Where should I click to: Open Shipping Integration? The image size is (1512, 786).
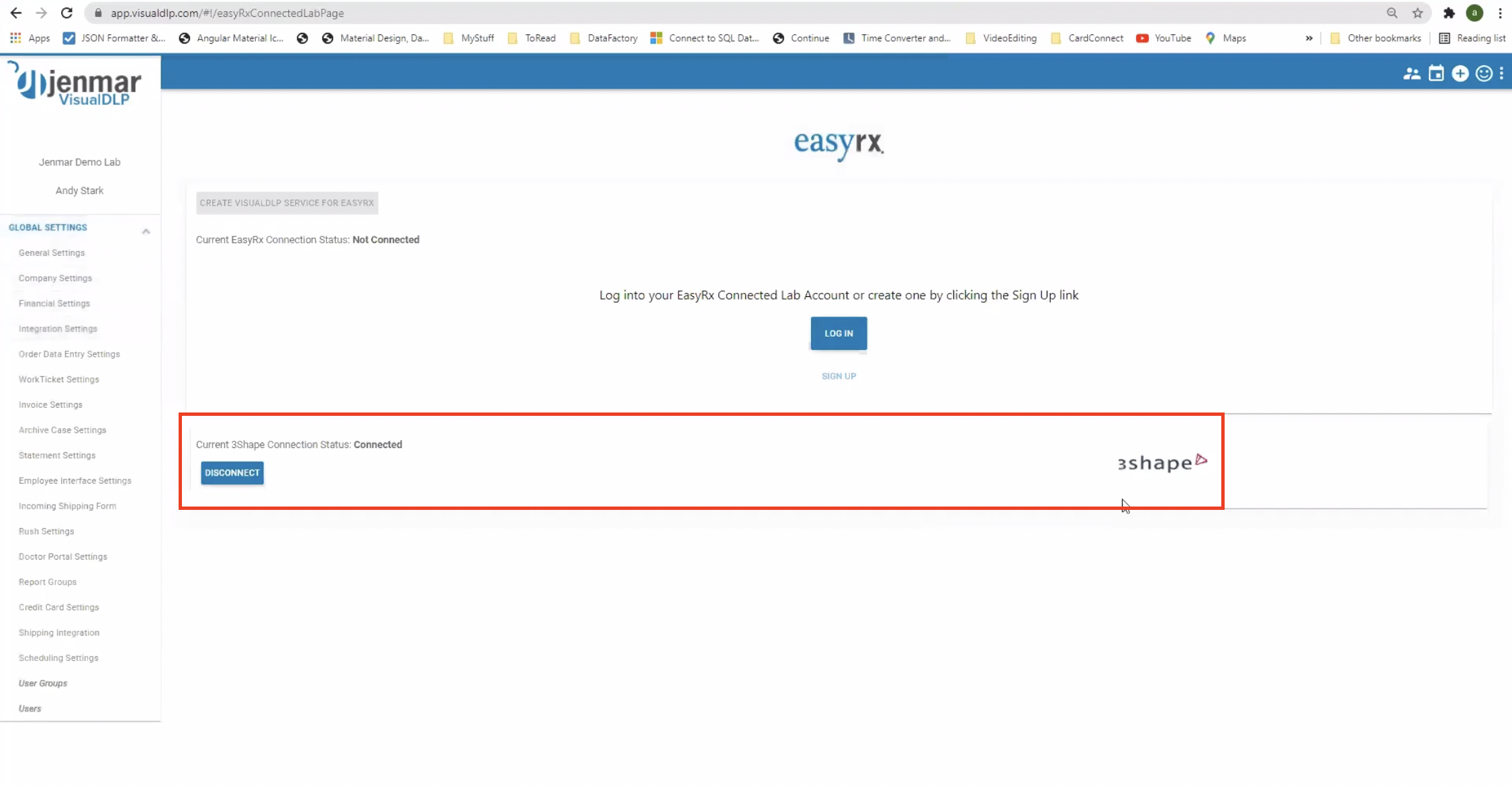coord(59,633)
